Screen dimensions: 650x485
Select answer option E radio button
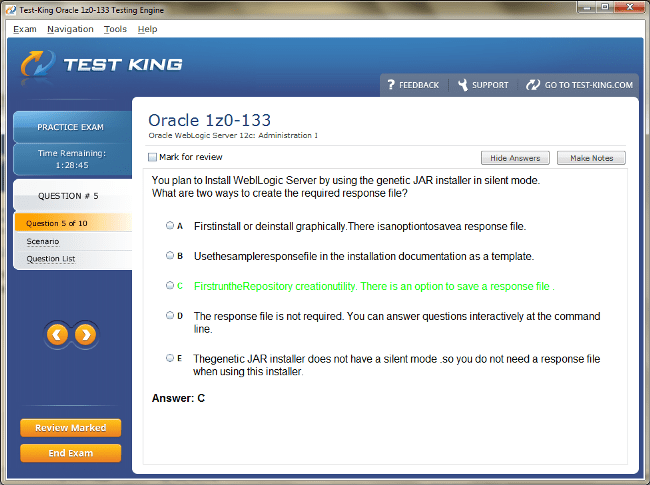tap(170, 358)
